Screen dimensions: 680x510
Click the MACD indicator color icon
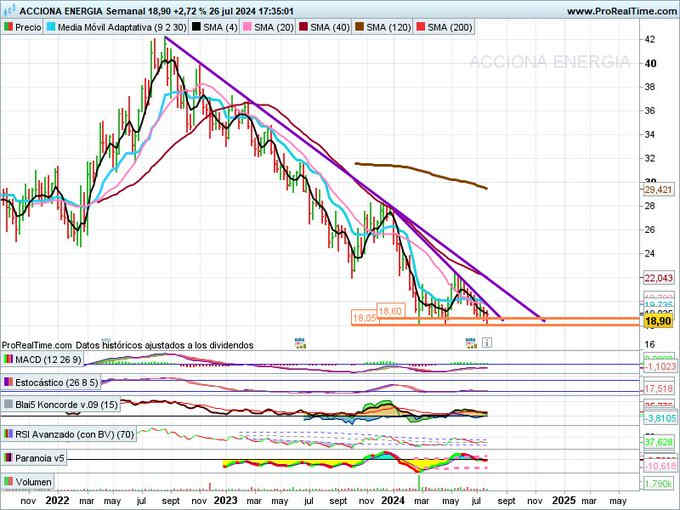(x=8, y=360)
